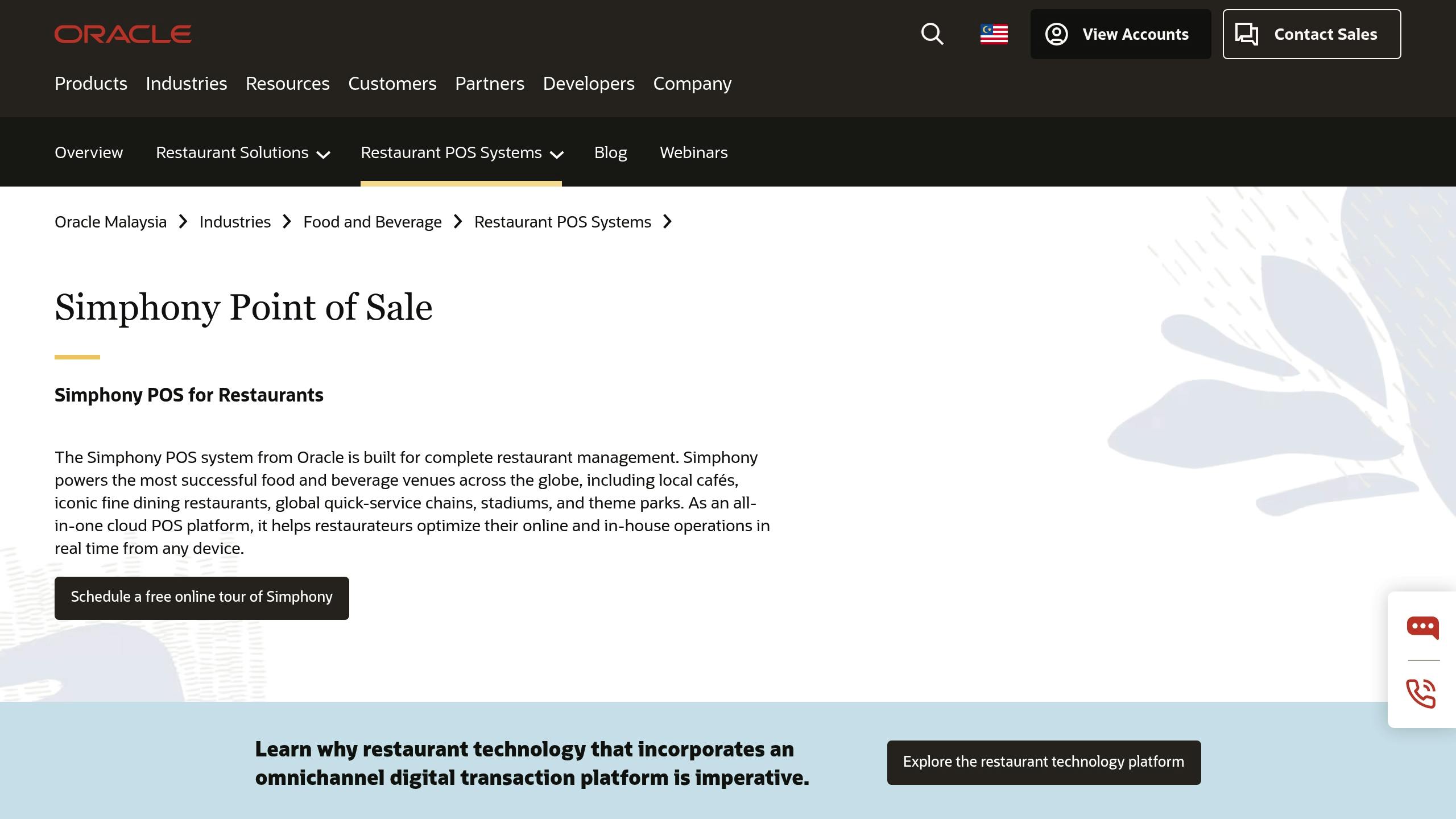Schedule a free online tour of Simphony
The width and height of the screenshot is (1456, 819).
(201, 598)
